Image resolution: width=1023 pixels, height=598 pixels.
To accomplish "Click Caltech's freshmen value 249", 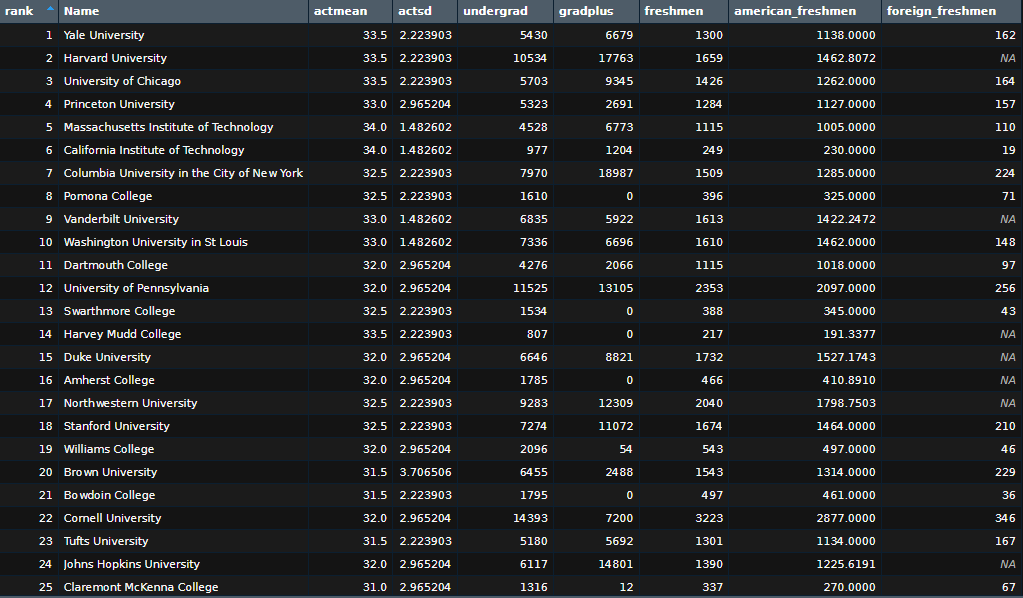I will pyautogui.click(x=712, y=150).
